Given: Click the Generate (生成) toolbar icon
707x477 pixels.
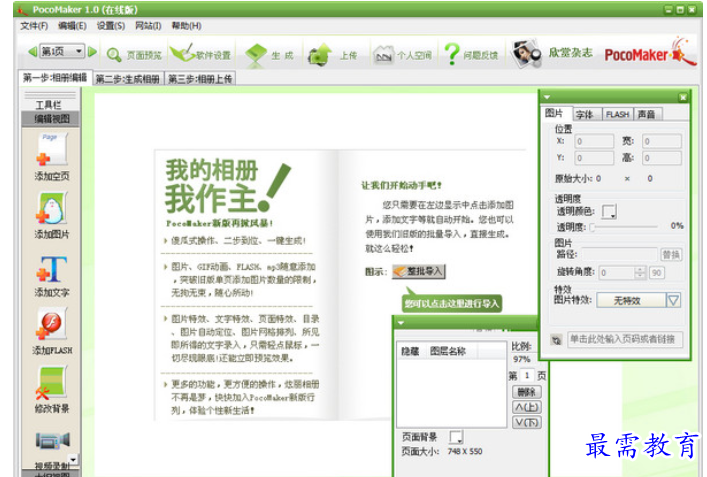Looking at the screenshot, I should (x=270, y=54).
